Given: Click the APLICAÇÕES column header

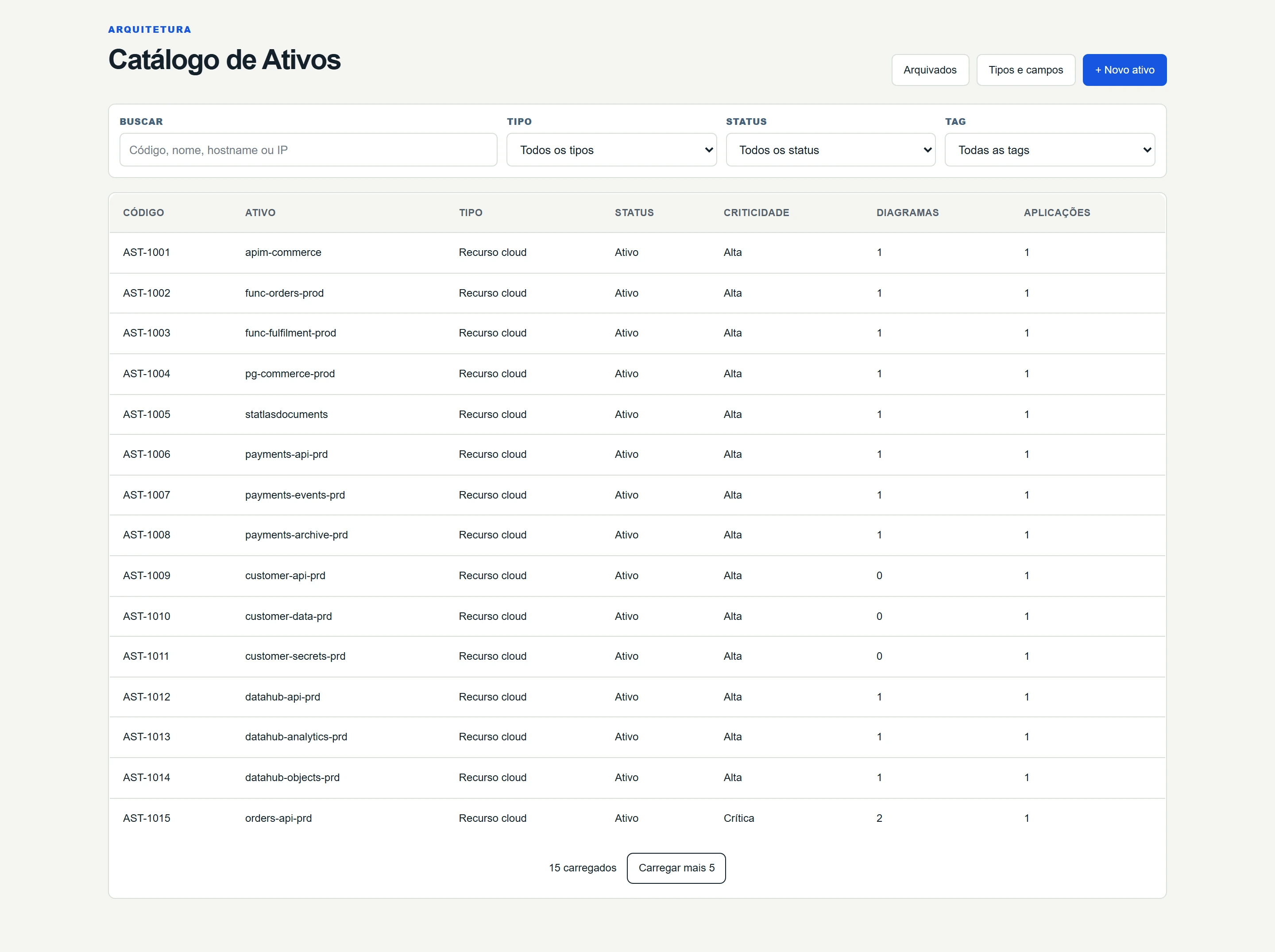Looking at the screenshot, I should pyautogui.click(x=1057, y=213).
